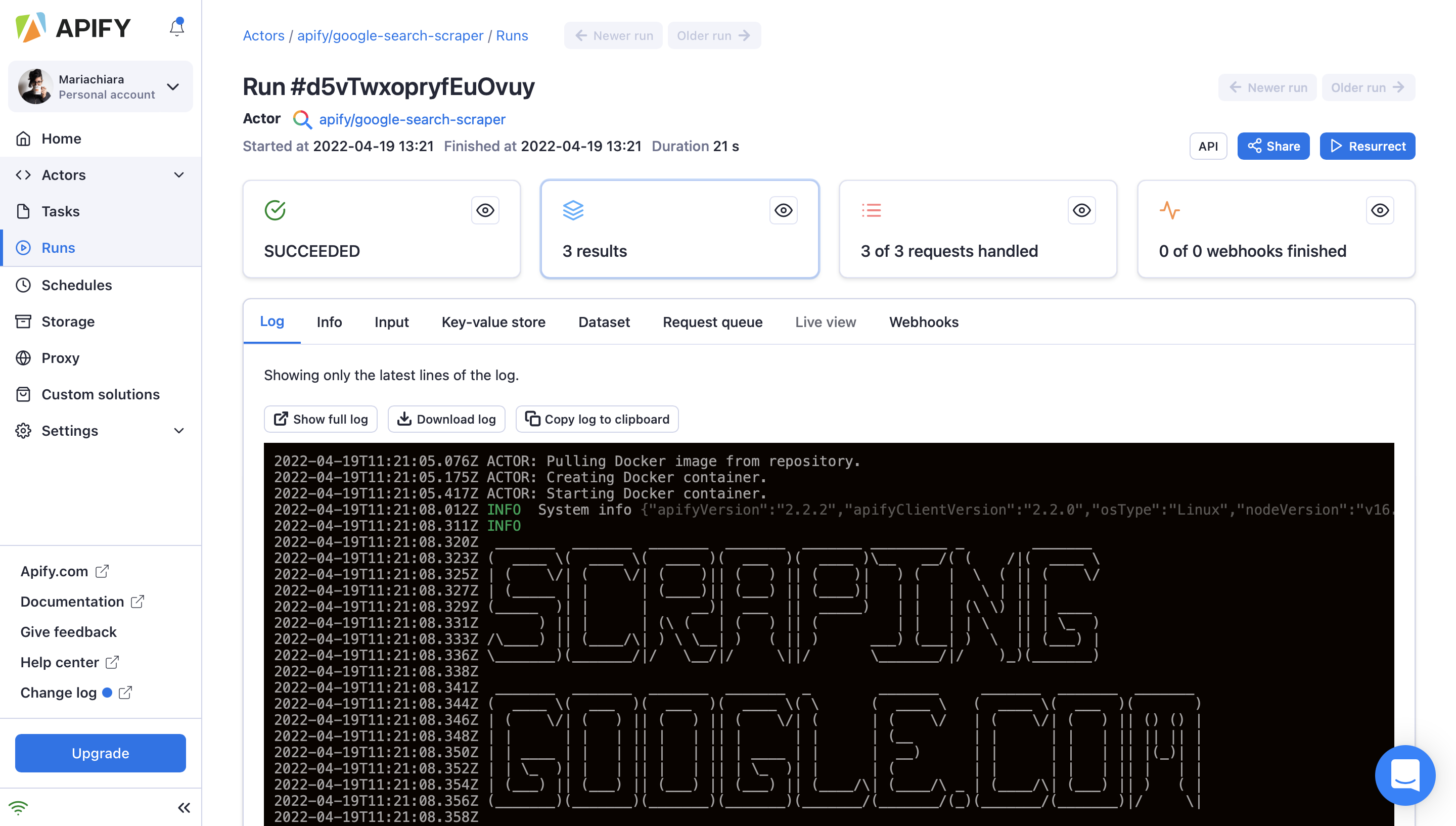Screen dimensions: 1456x826
Task: Open Tasks in the sidebar
Action: coord(101,211)
